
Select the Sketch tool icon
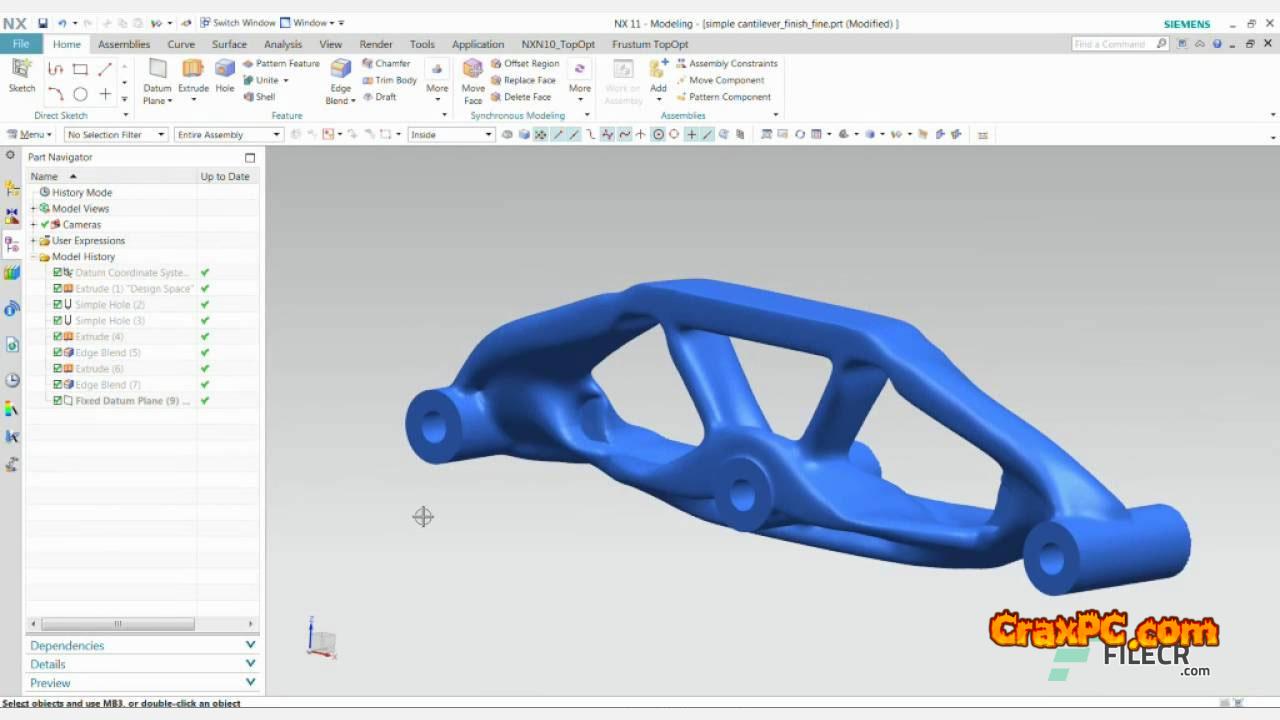click(x=21, y=70)
